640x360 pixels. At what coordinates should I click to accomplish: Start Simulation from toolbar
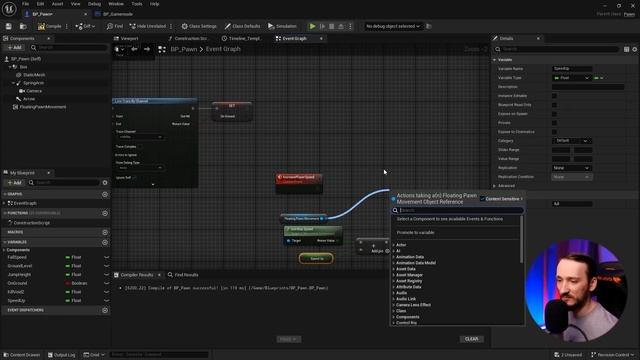coord(282,26)
